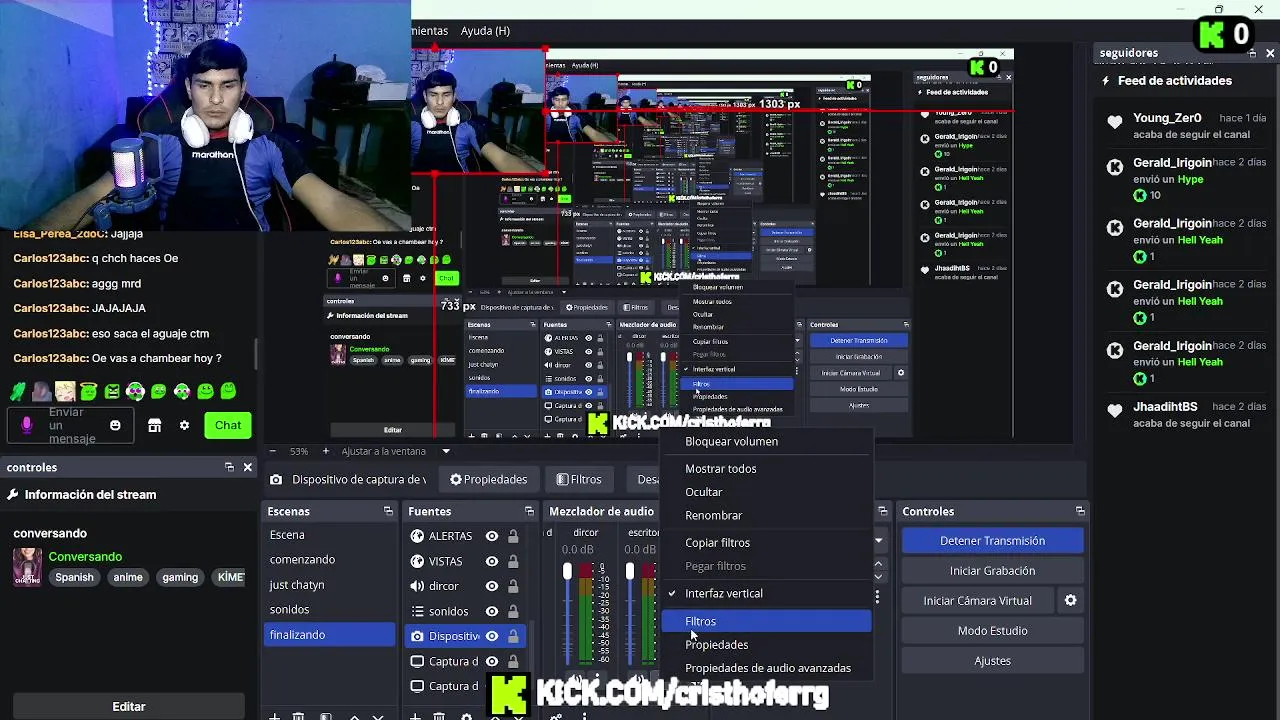Click the speaker icon of dircor source

click(417, 586)
